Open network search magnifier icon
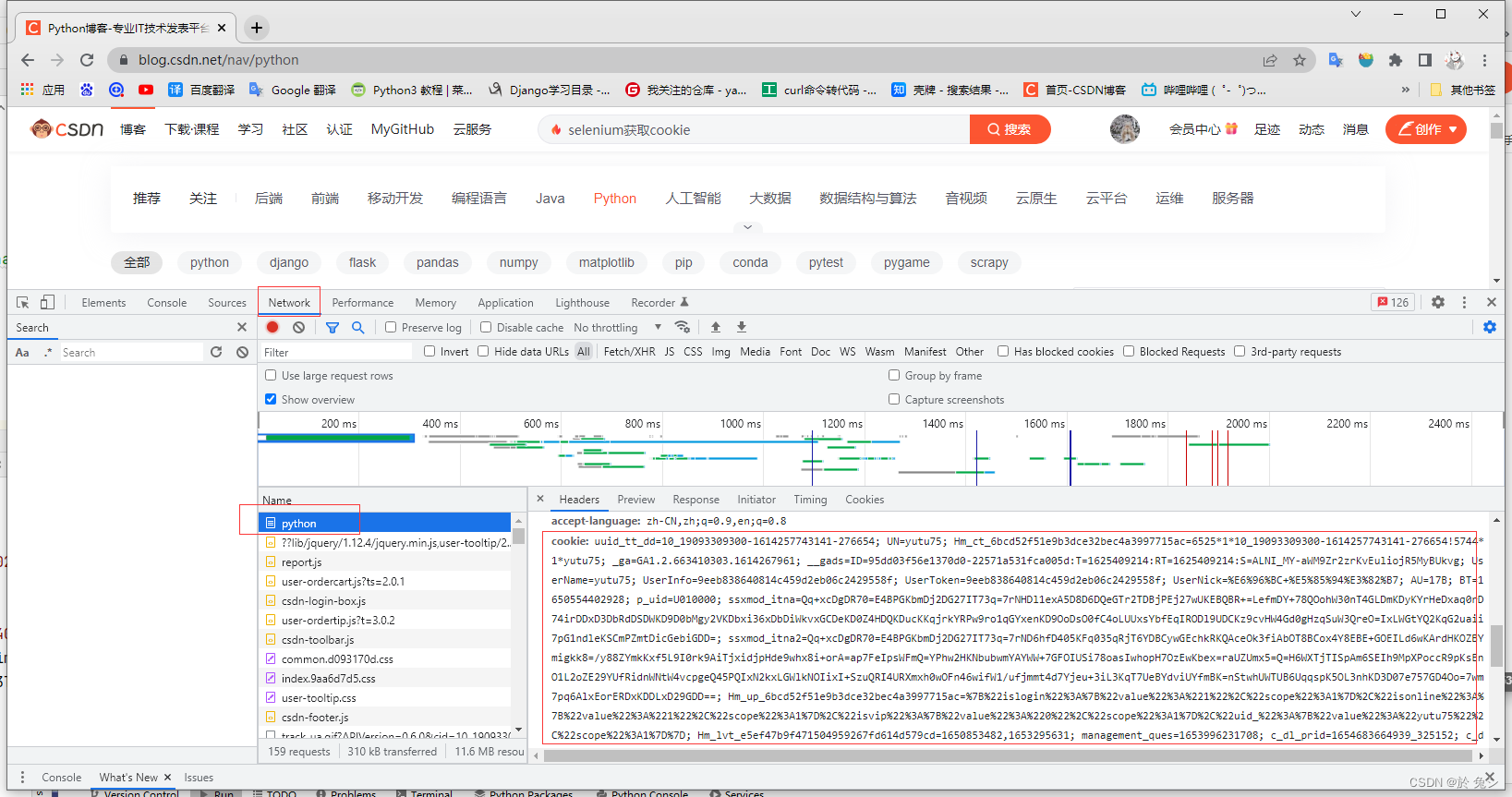 [358, 327]
